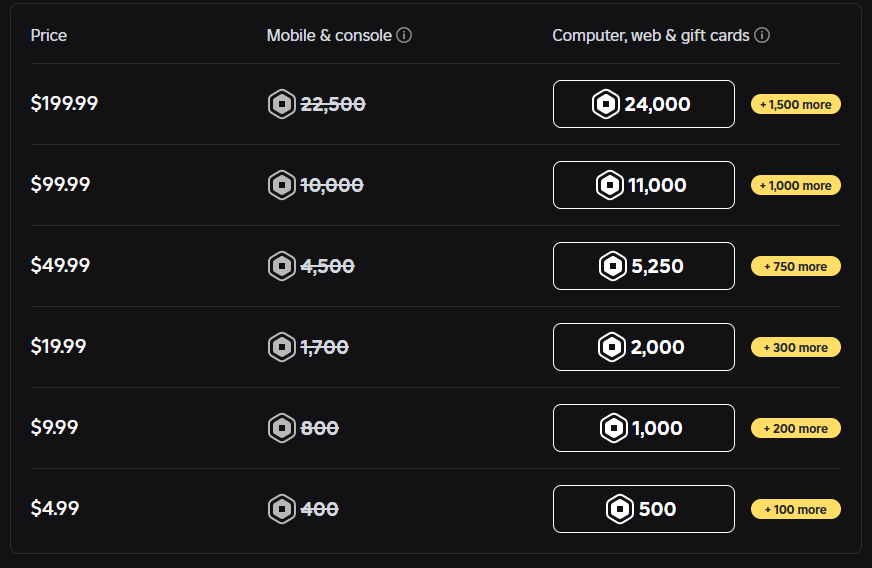Image resolution: width=872 pixels, height=568 pixels.
Task: Click the +300 more bonus badge
Action: click(796, 347)
